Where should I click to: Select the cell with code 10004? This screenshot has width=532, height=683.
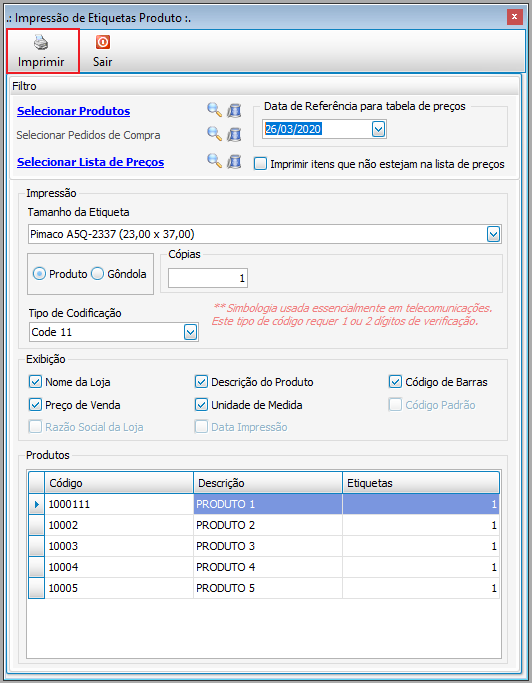click(x=119, y=567)
